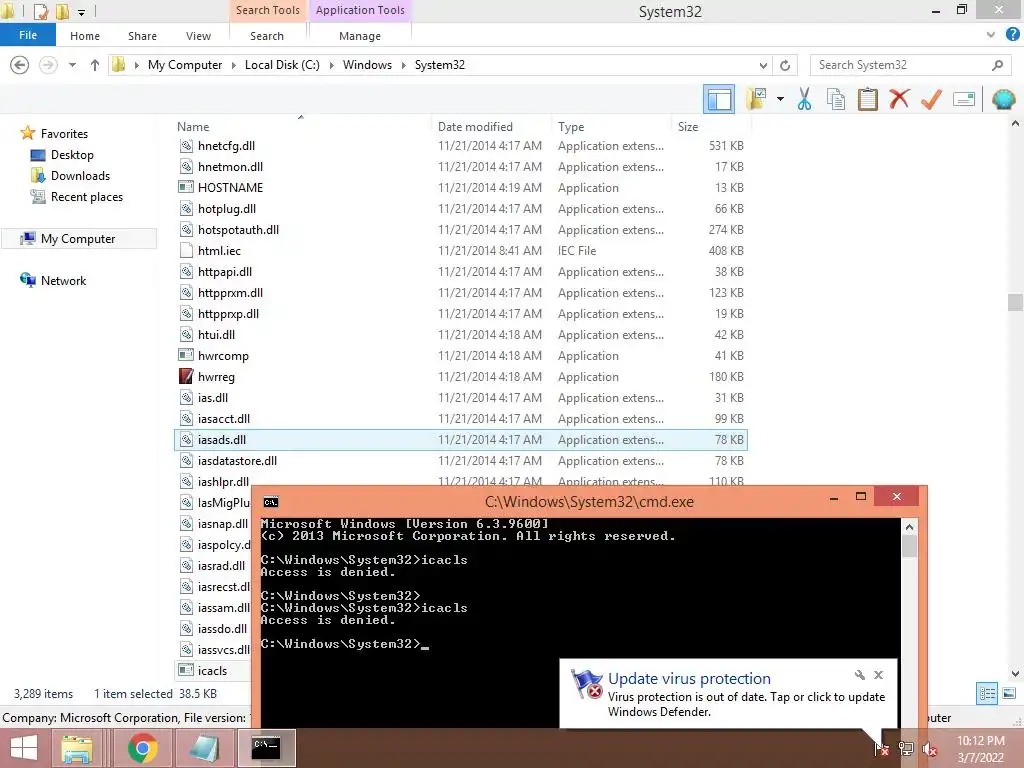Screen dimensions: 1024x768
Task: Sort by the Name column header
Action: point(193,127)
